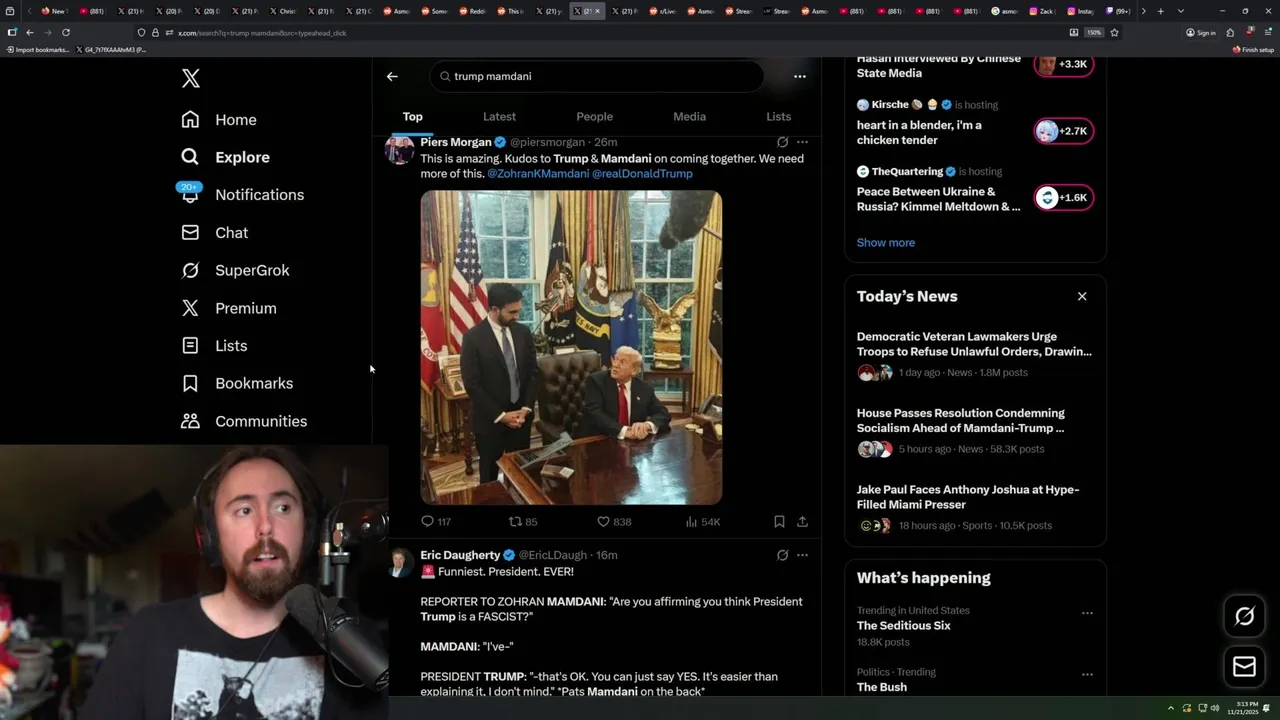Open more options for The Seditious Six trend
Image resolution: width=1280 pixels, height=720 pixels.
click(1087, 613)
